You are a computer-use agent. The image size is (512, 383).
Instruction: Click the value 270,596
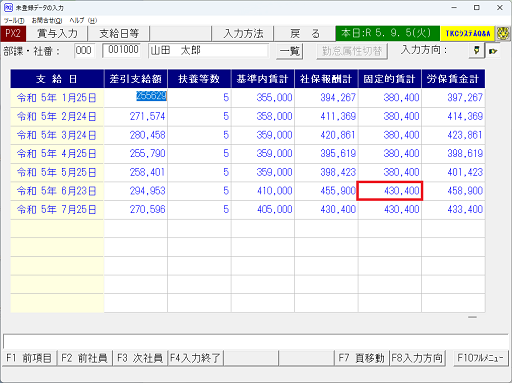coord(147,210)
